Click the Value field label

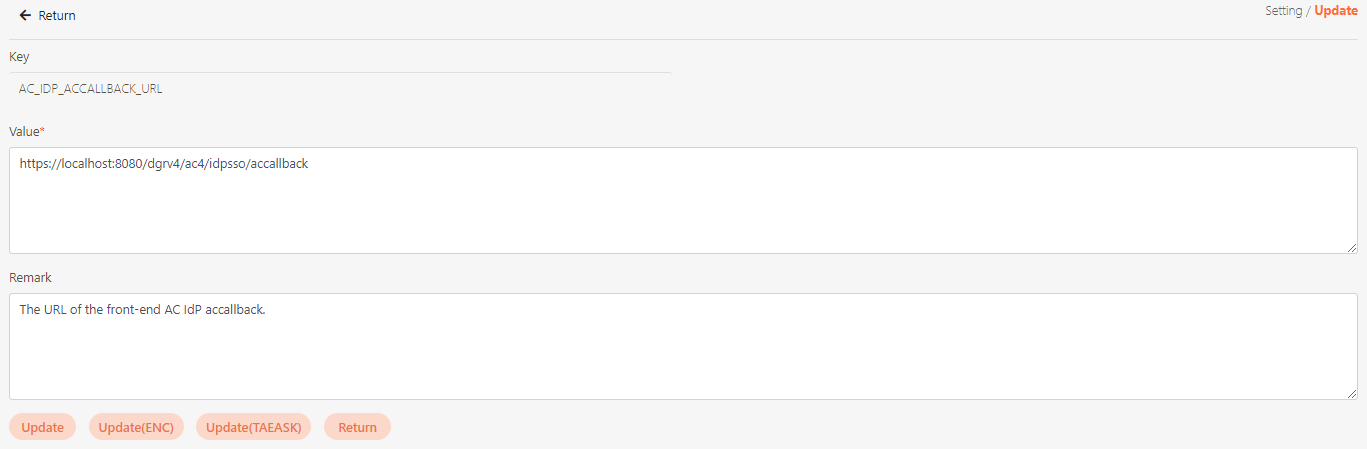(x=24, y=131)
